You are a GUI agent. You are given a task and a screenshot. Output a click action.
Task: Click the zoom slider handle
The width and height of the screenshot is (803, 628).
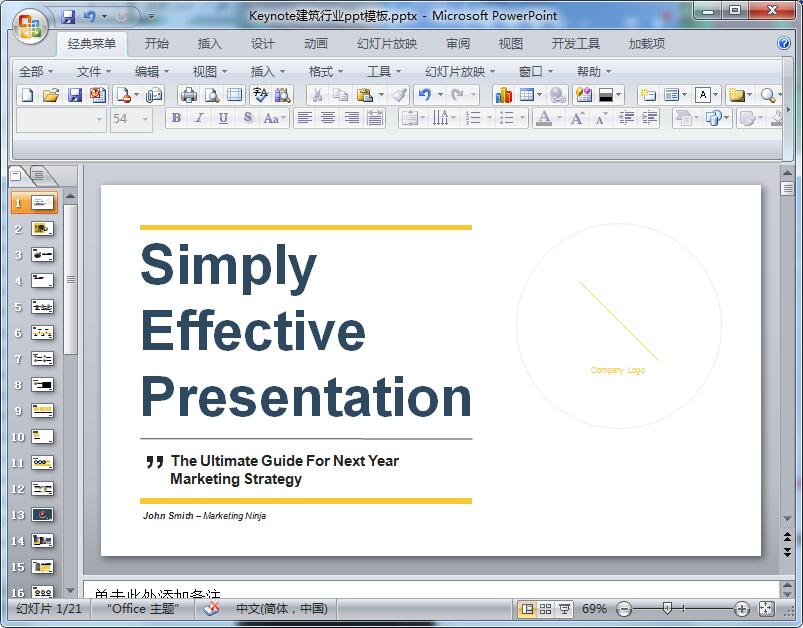coord(667,609)
